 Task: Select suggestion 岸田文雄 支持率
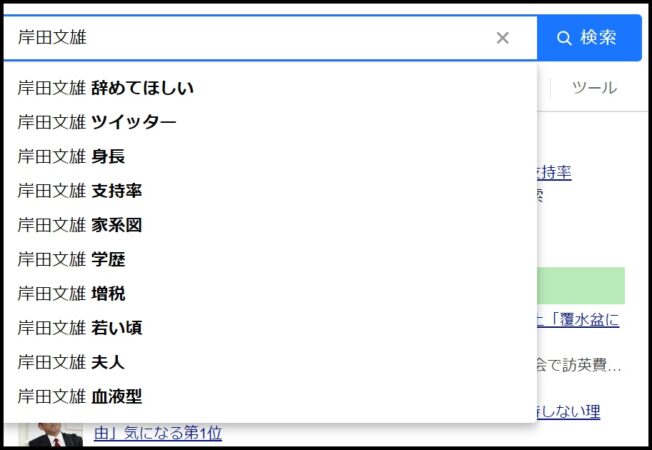pos(270,191)
